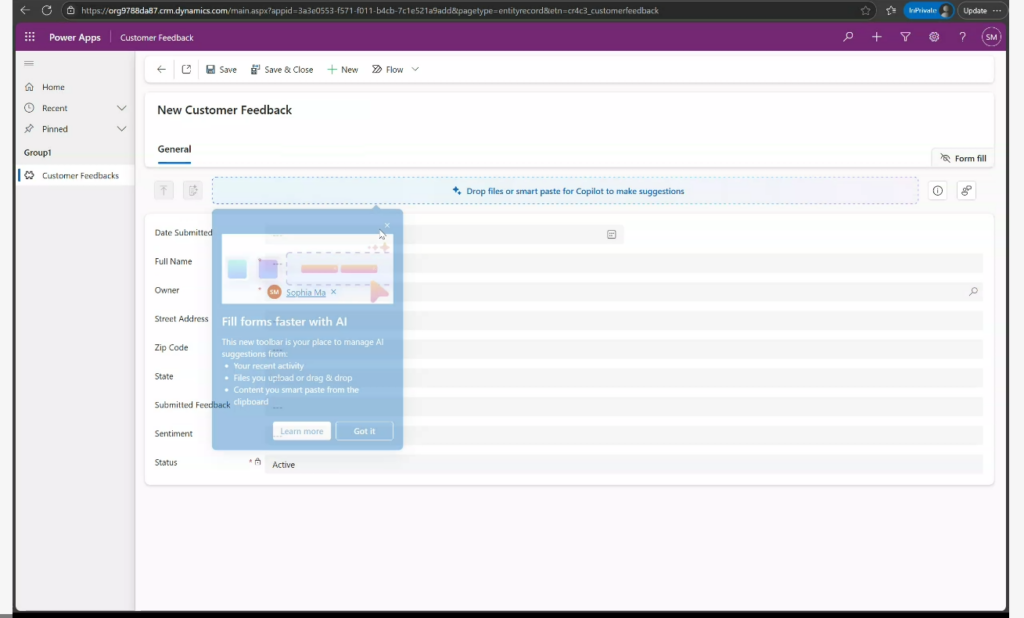
Task: Click the Update browser button
Action: coord(974,10)
